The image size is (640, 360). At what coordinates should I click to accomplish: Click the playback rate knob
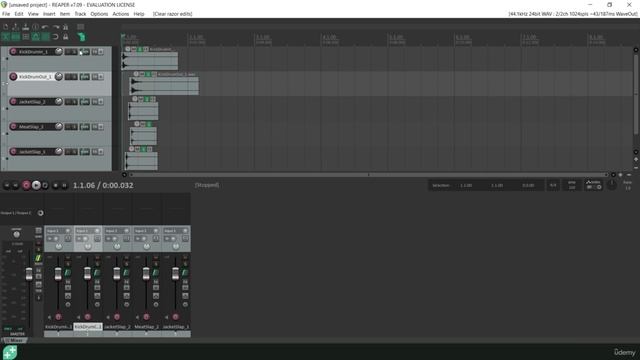coord(611,185)
